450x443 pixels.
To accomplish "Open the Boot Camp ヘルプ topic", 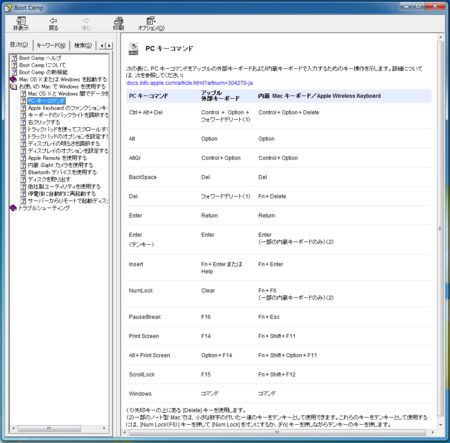I will coord(40,58).
